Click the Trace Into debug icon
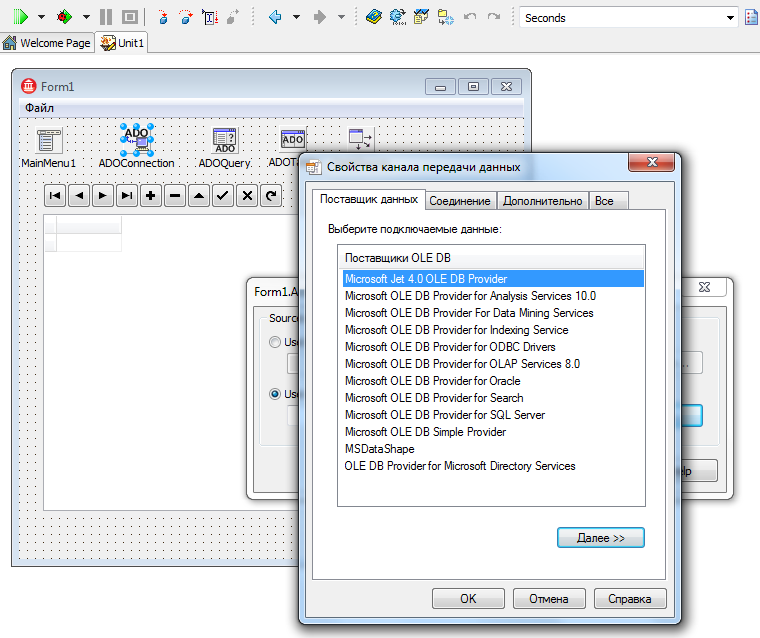The width and height of the screenshot is (760, 638). tap(163, 17)
